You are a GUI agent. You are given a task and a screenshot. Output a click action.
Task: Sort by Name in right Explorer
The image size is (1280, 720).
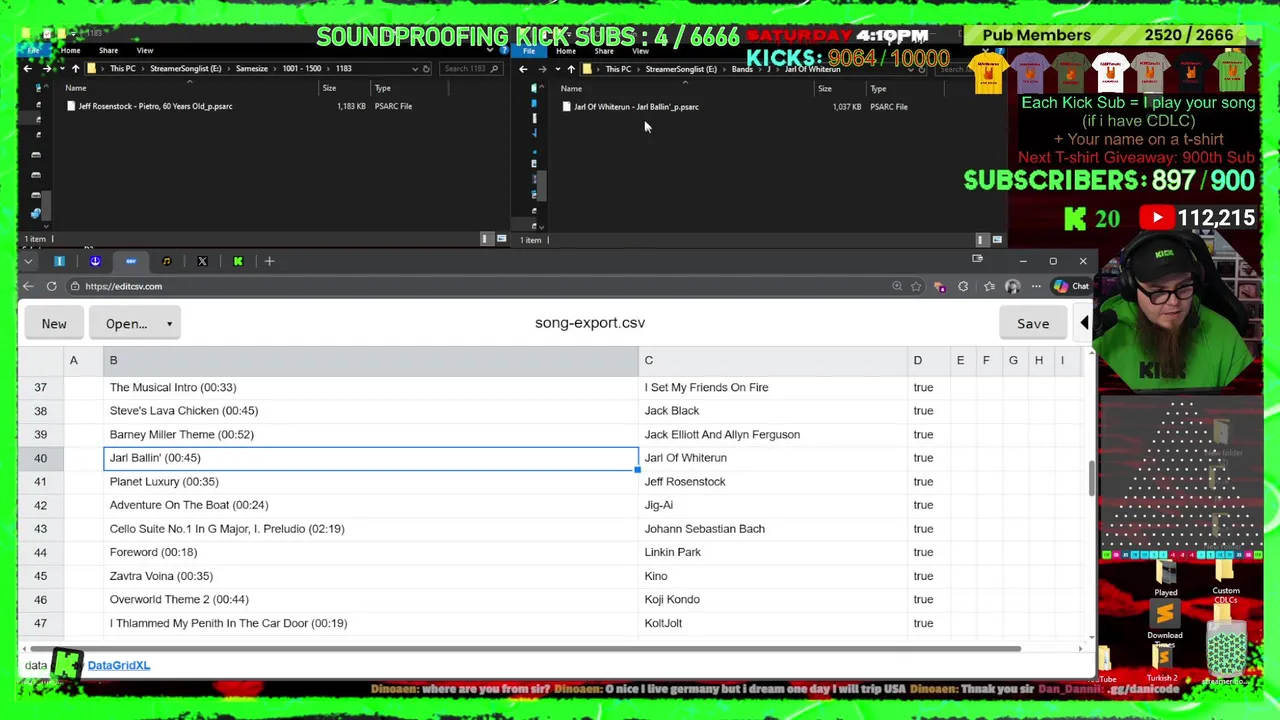(x=571, y=89)
